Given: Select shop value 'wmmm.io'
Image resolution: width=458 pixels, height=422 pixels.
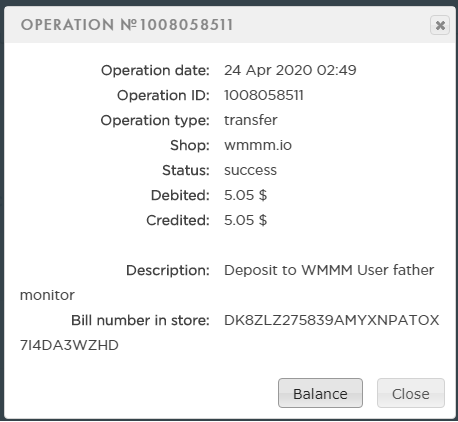Looking at the screenshot, I should coord(258,145).
